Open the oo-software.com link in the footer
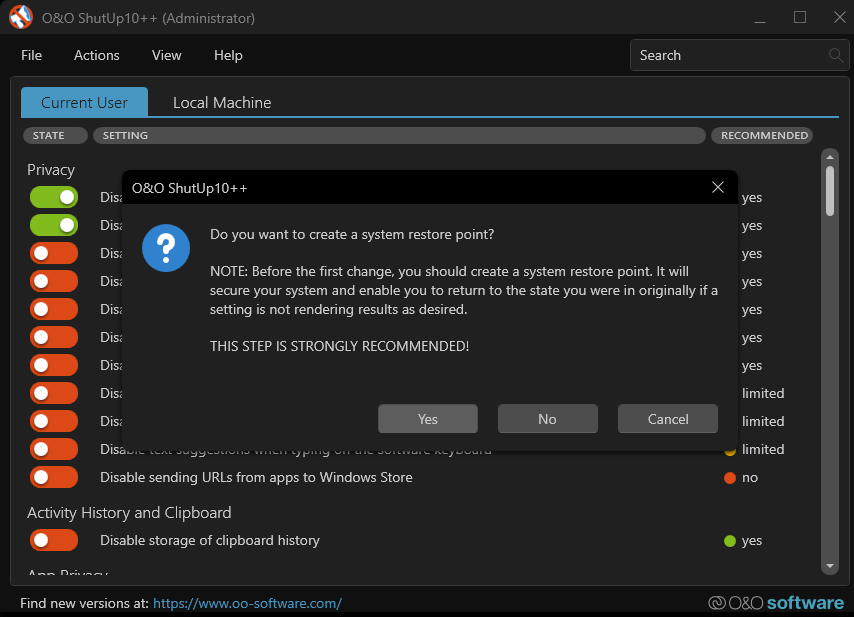 (247, 603)
